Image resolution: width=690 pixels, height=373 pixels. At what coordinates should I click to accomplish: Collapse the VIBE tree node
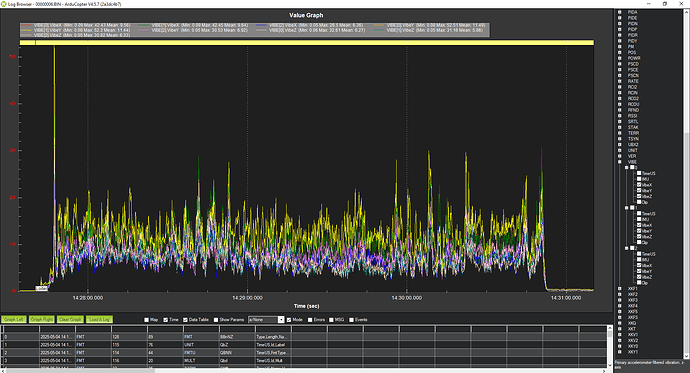[x=620, y=162]
